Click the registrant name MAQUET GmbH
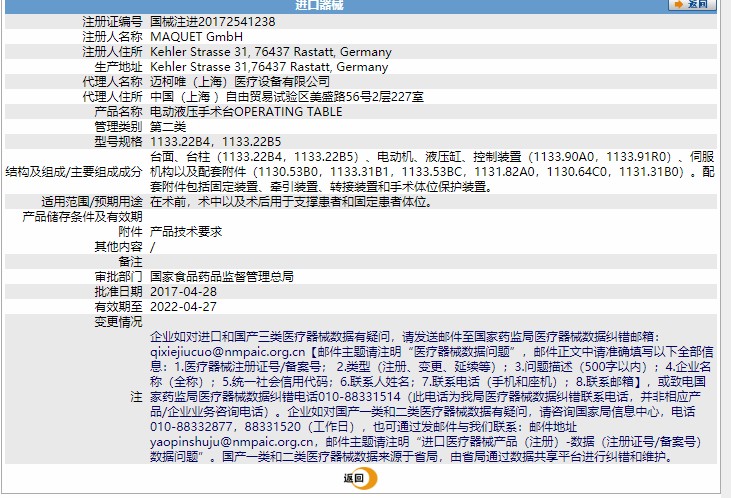This screenshot has height=498, width=731. tap(196, 37)
